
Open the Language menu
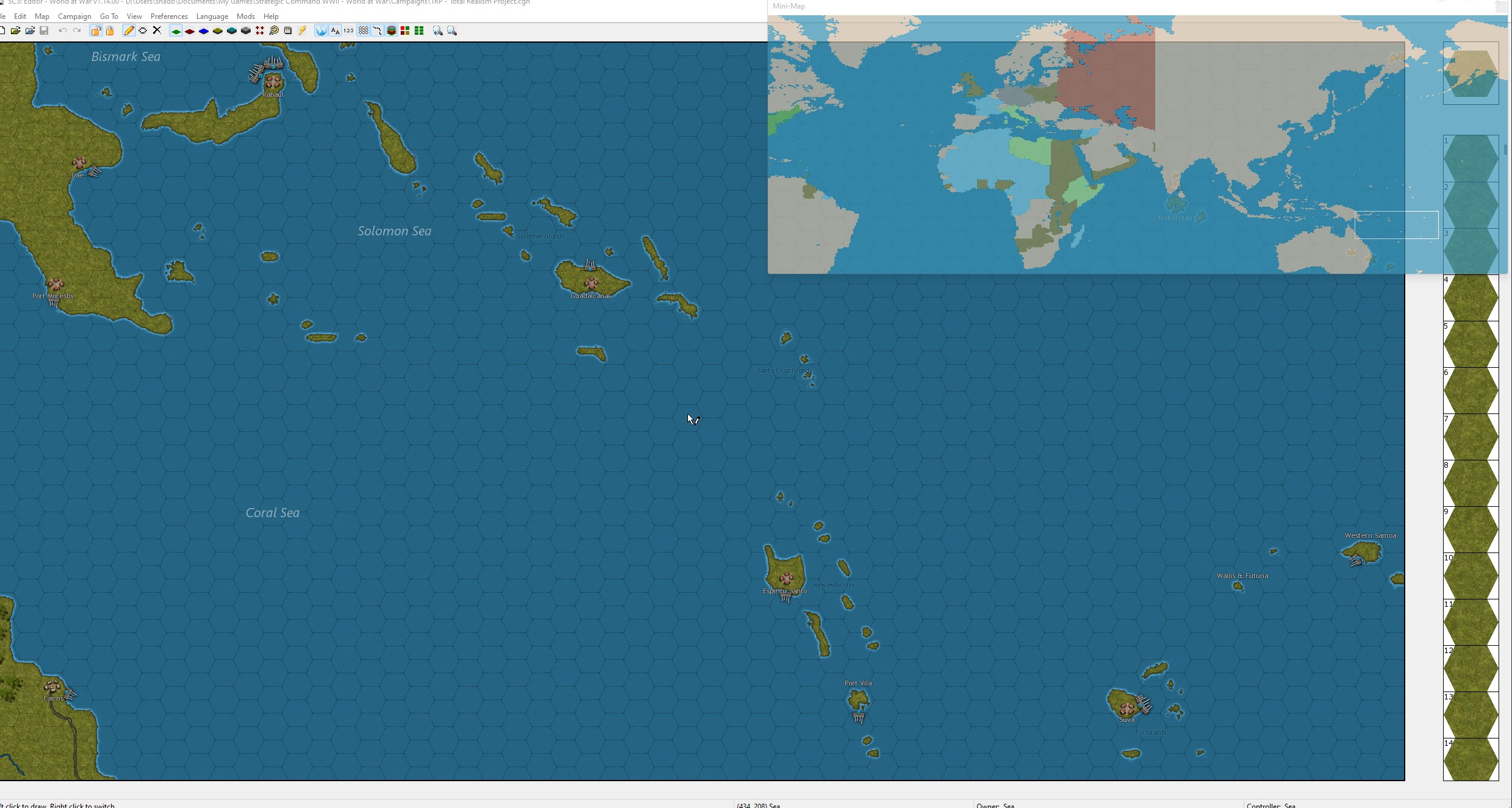(212, 16)
